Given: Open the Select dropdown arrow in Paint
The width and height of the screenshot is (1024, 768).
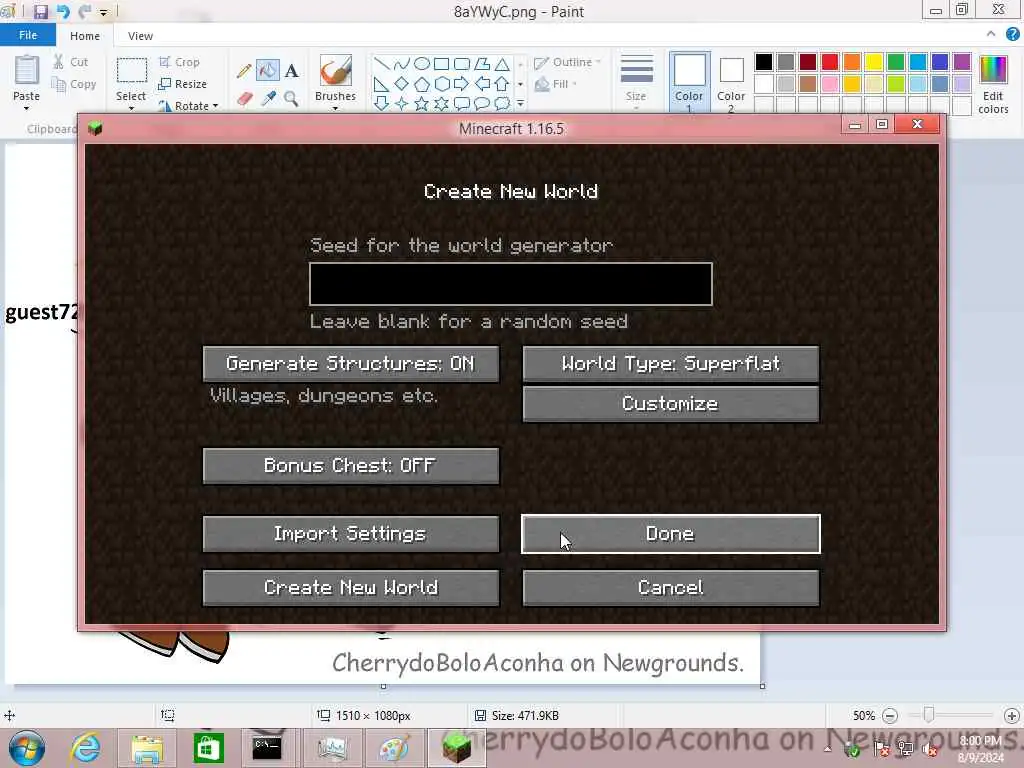Looking at the screenshot, I should point(131,106).
